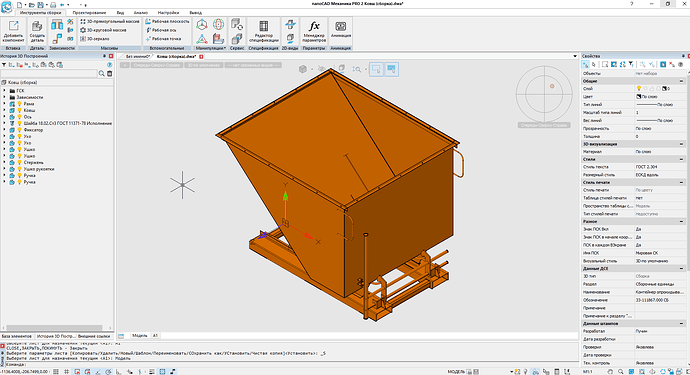Click the 3D-зеркало tool
The height and width of the screenshot is (375, 690).
point(95,39)
